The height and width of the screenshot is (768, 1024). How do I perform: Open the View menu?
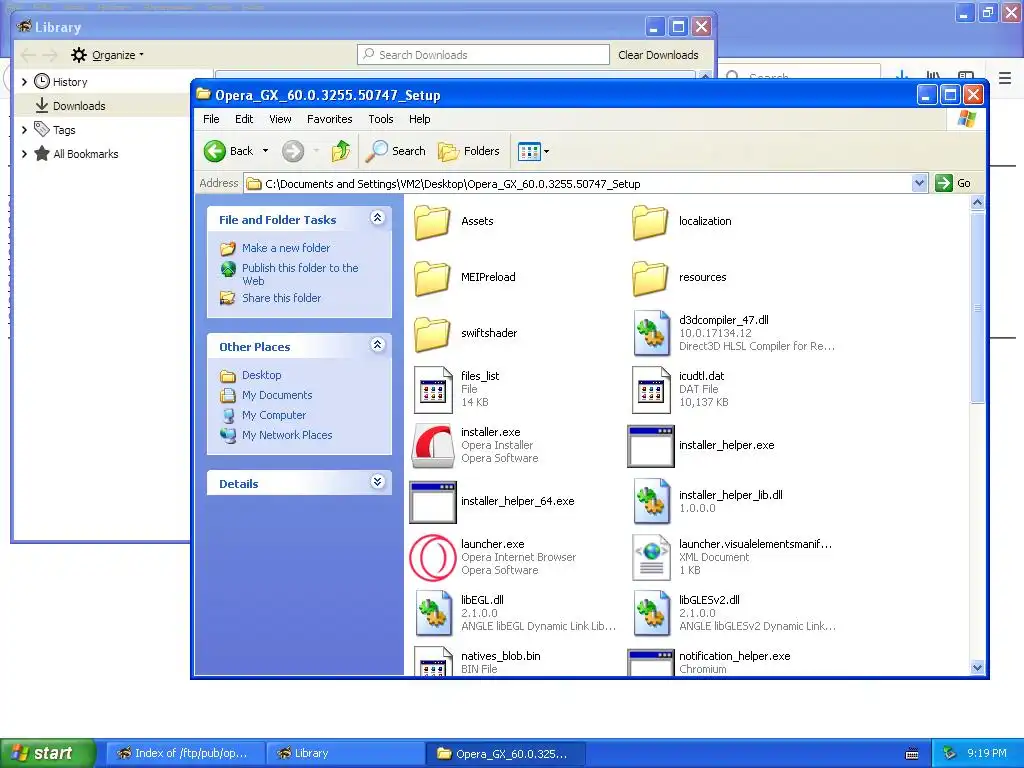coord(280,119)
